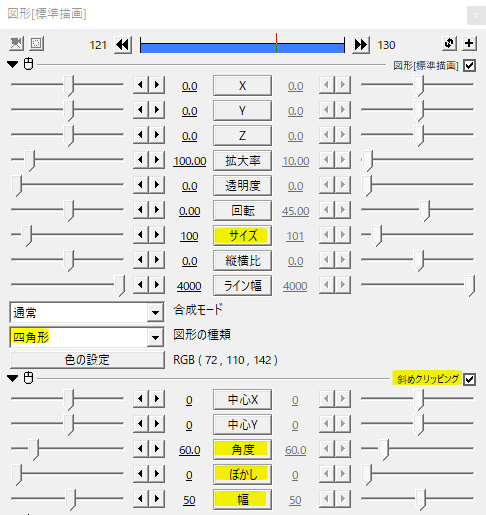Jump to the end frame with fast-forward button

pos(361,45)
